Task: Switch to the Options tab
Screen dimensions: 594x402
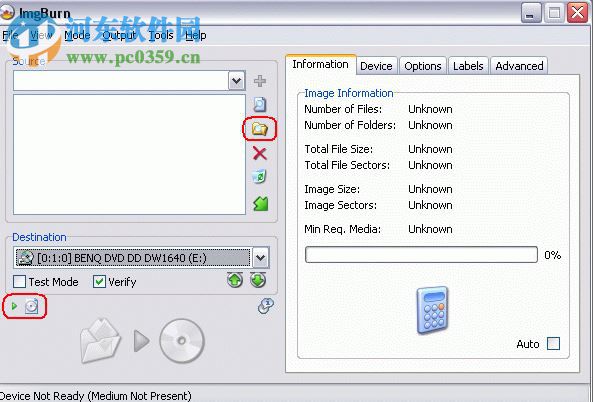Action: 423,66
